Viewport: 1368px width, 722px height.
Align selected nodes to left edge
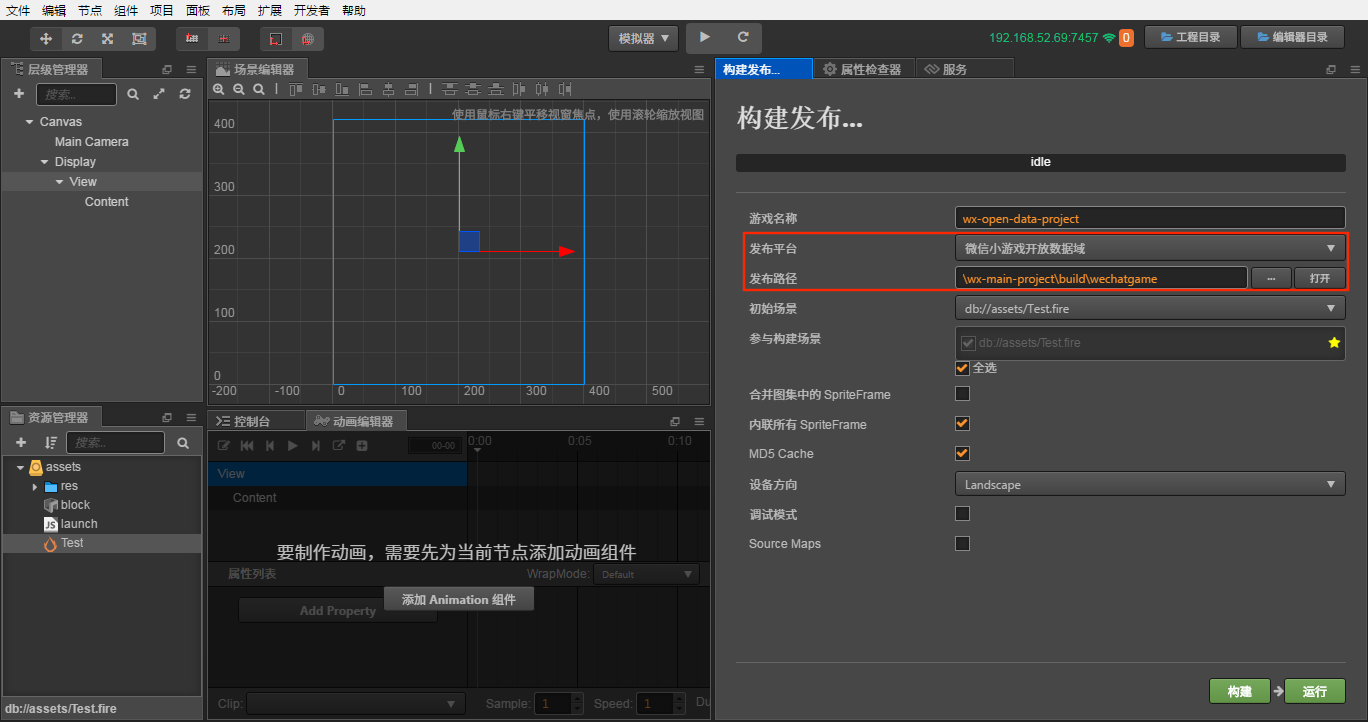click(365, 89)
